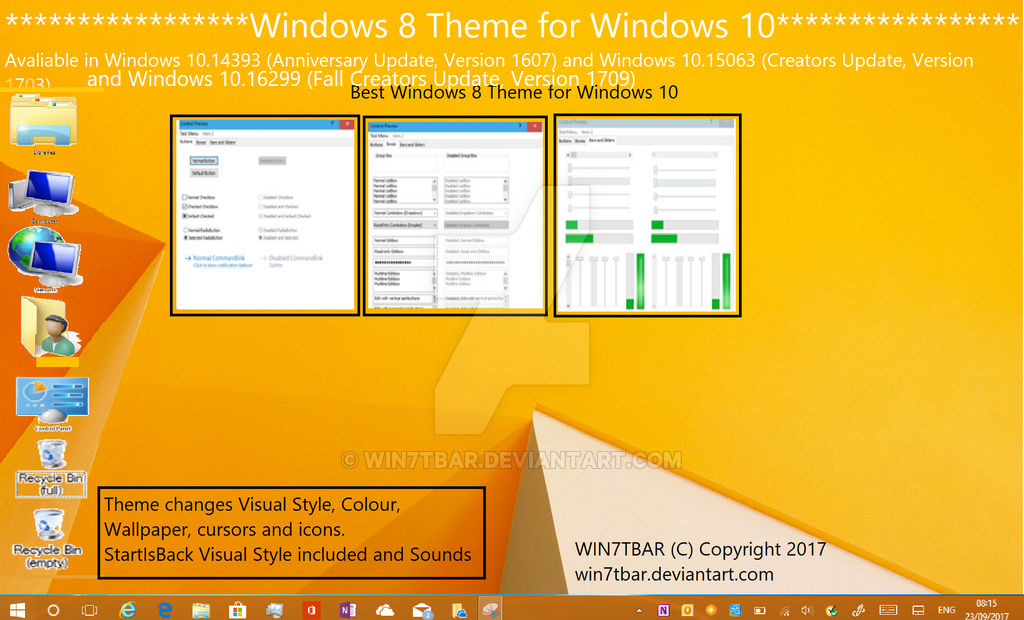Open Test Menu in the first preview window
This screenshot has width=1024, height=620.
pyautogui.click(x=189, y=134)
